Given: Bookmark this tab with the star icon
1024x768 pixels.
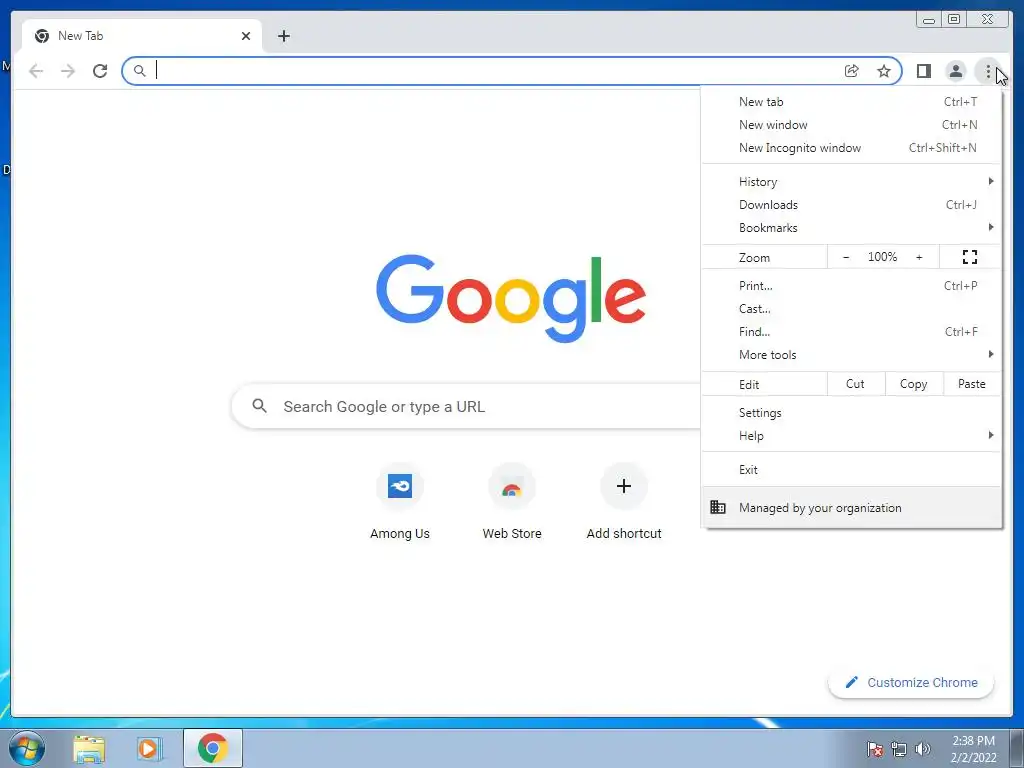Looking at the screenshot, I should [x=884, y=71].
